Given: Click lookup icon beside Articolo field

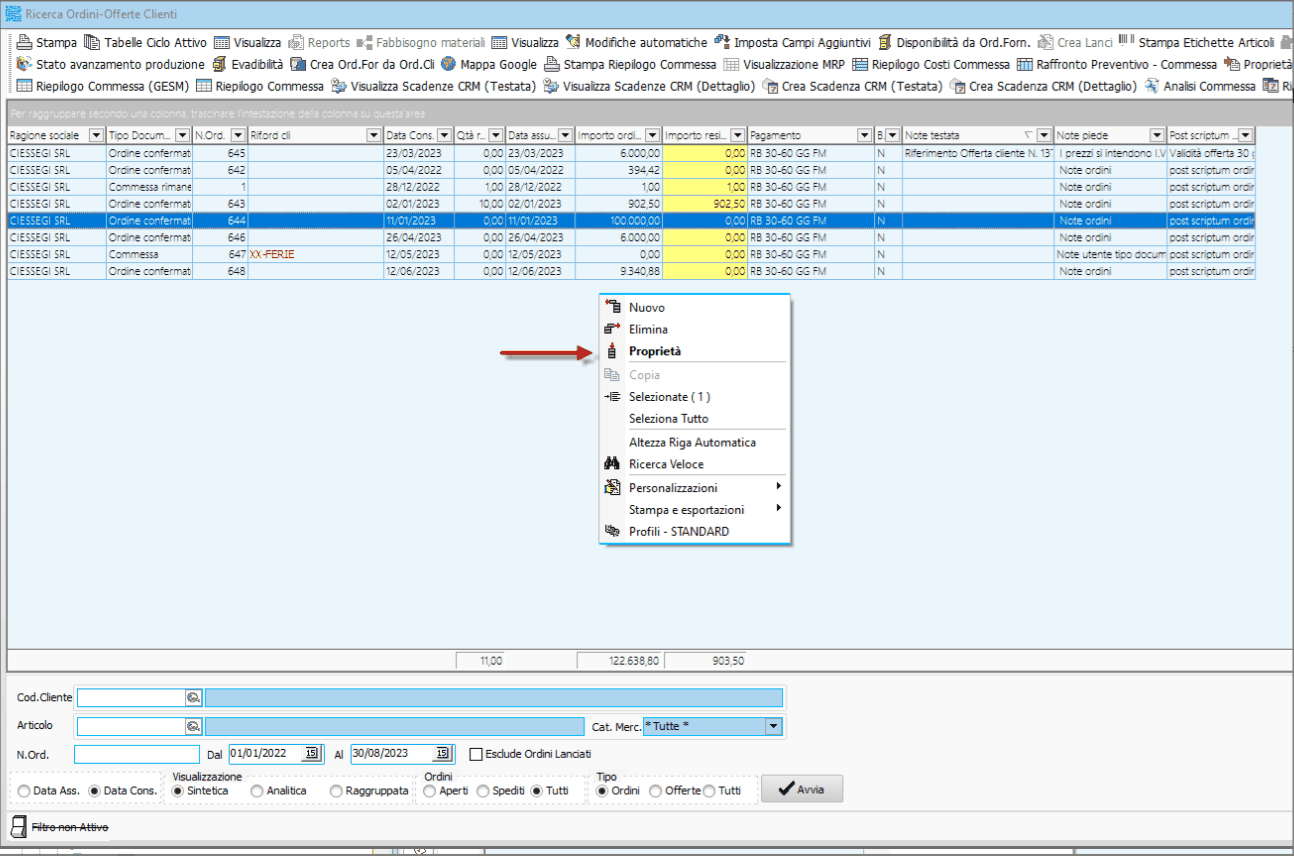Looking at the screenshot, I should tap(194, 726).
